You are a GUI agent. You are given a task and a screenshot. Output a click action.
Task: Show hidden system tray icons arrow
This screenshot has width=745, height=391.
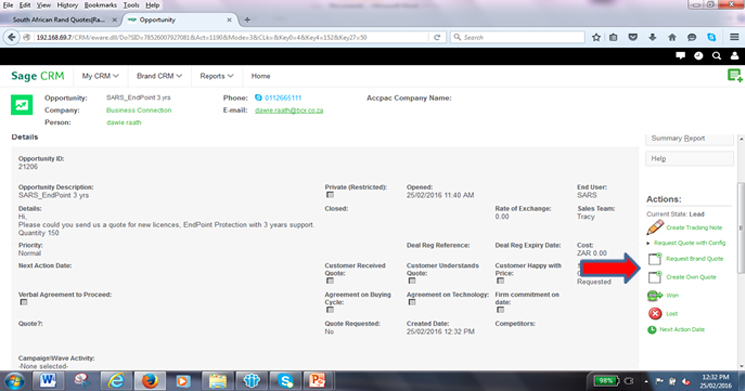646,381
